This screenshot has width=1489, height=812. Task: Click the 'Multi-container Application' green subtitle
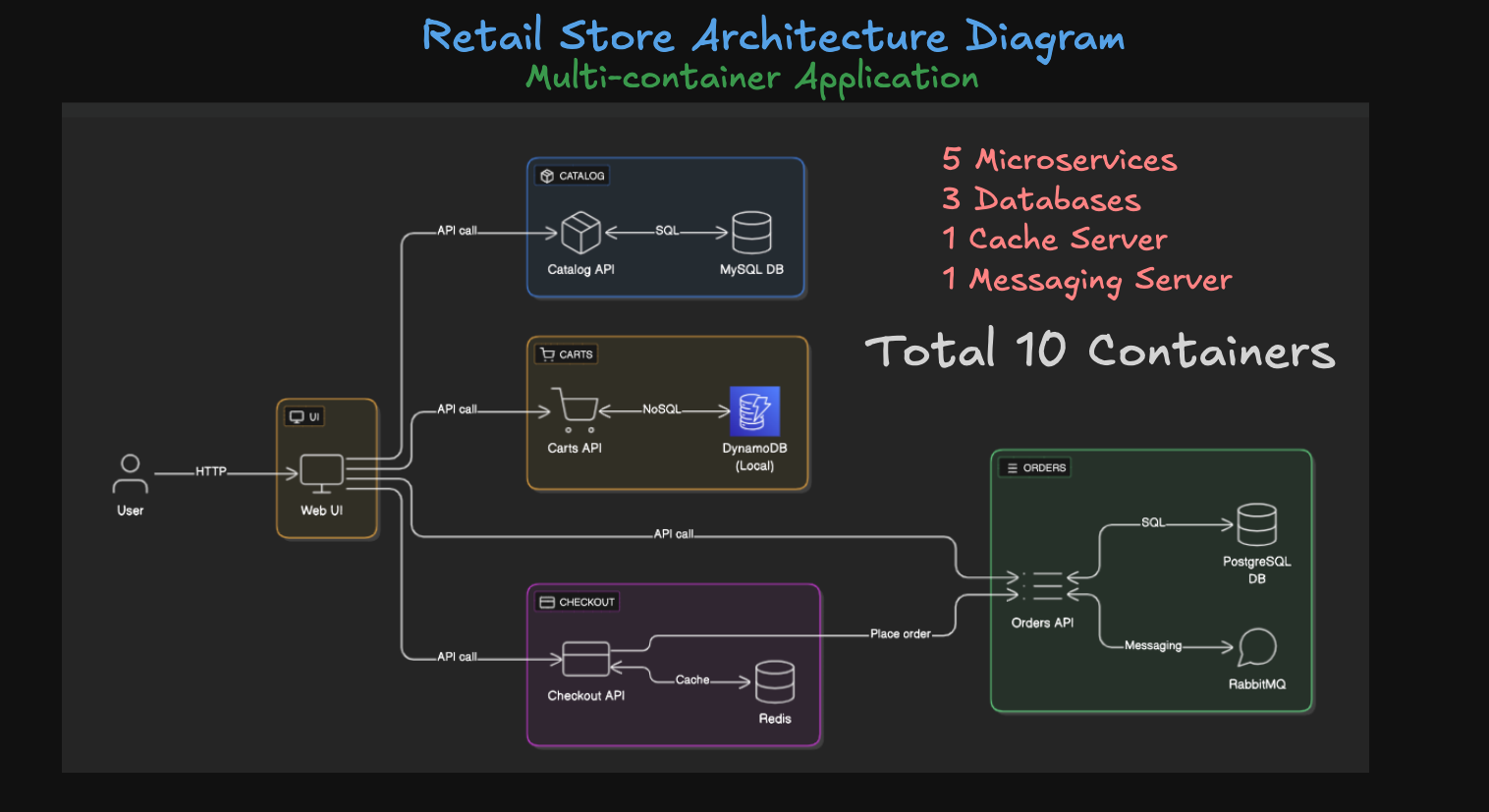(750, 77)
